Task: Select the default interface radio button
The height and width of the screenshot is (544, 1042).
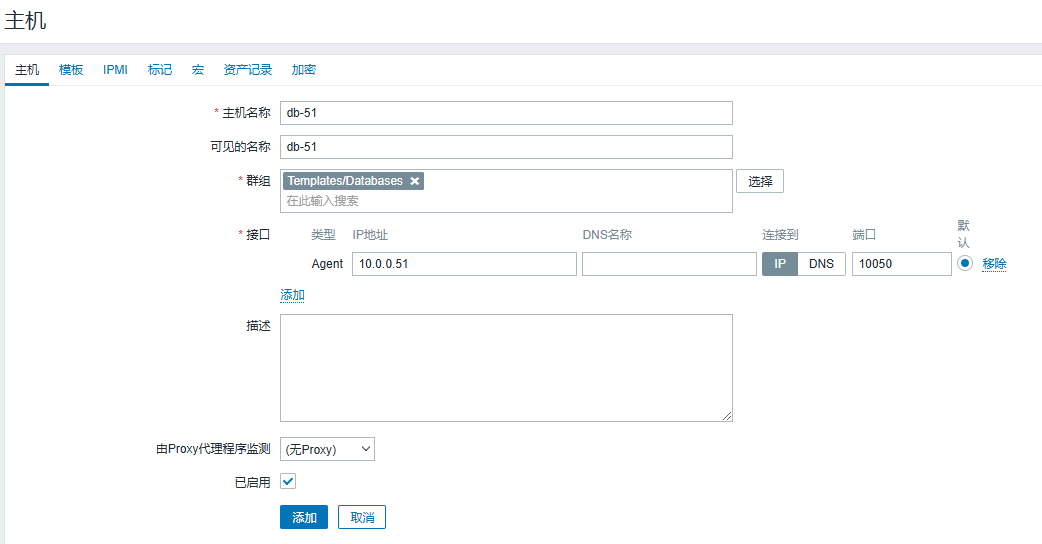Action: [965, 263]
